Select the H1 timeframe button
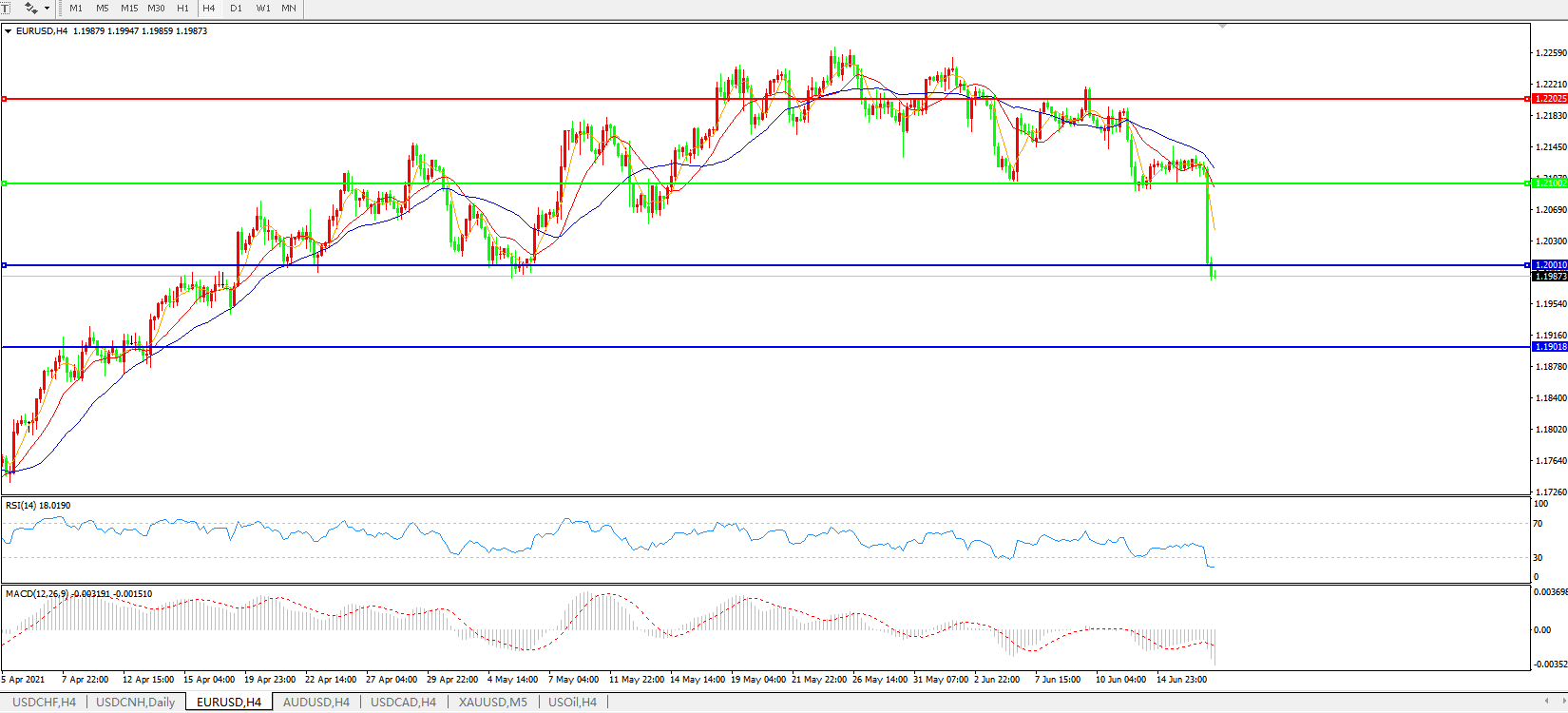This screenshot has height=713, width=1568. 182,8
